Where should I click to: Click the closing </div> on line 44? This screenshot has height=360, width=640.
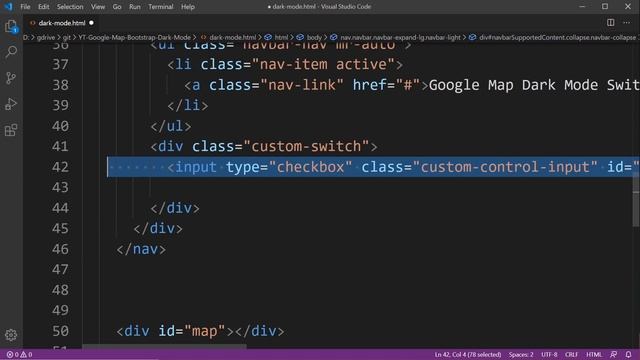pos(175,208)
